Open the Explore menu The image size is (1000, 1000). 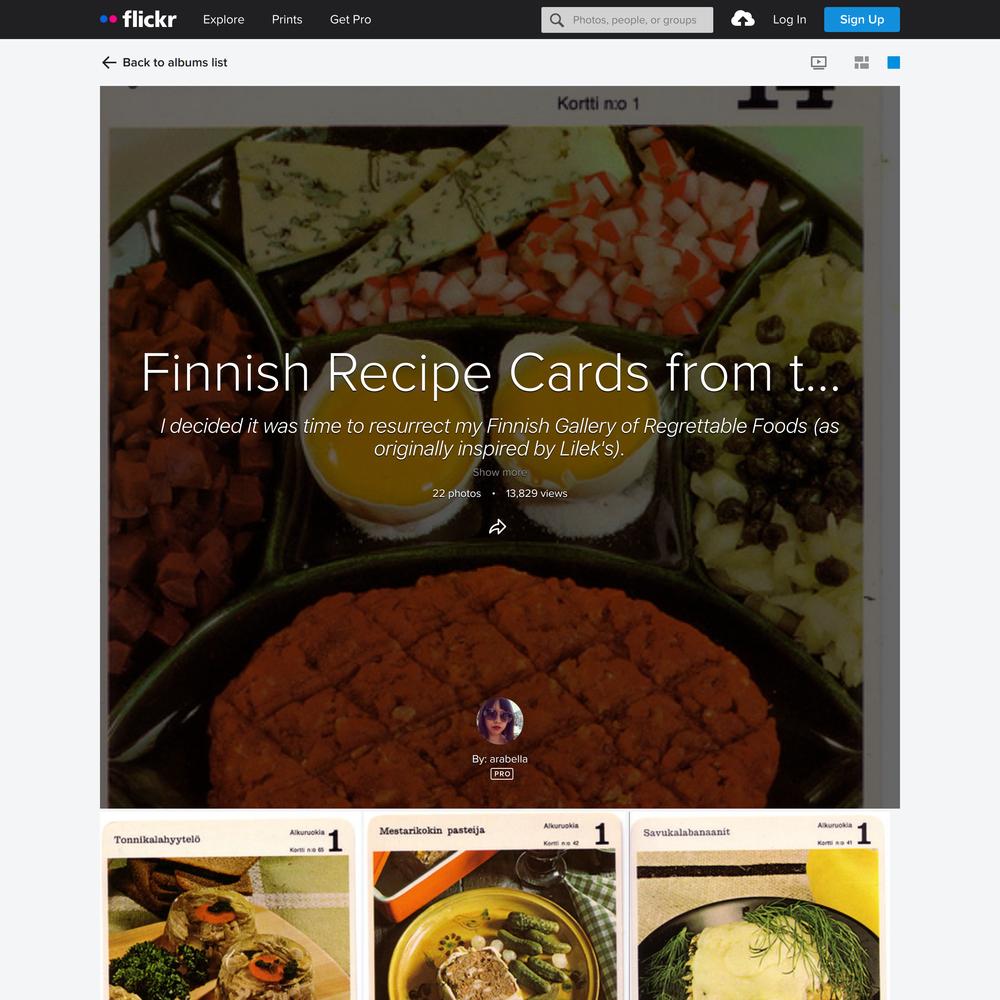[x=223, y=20]
